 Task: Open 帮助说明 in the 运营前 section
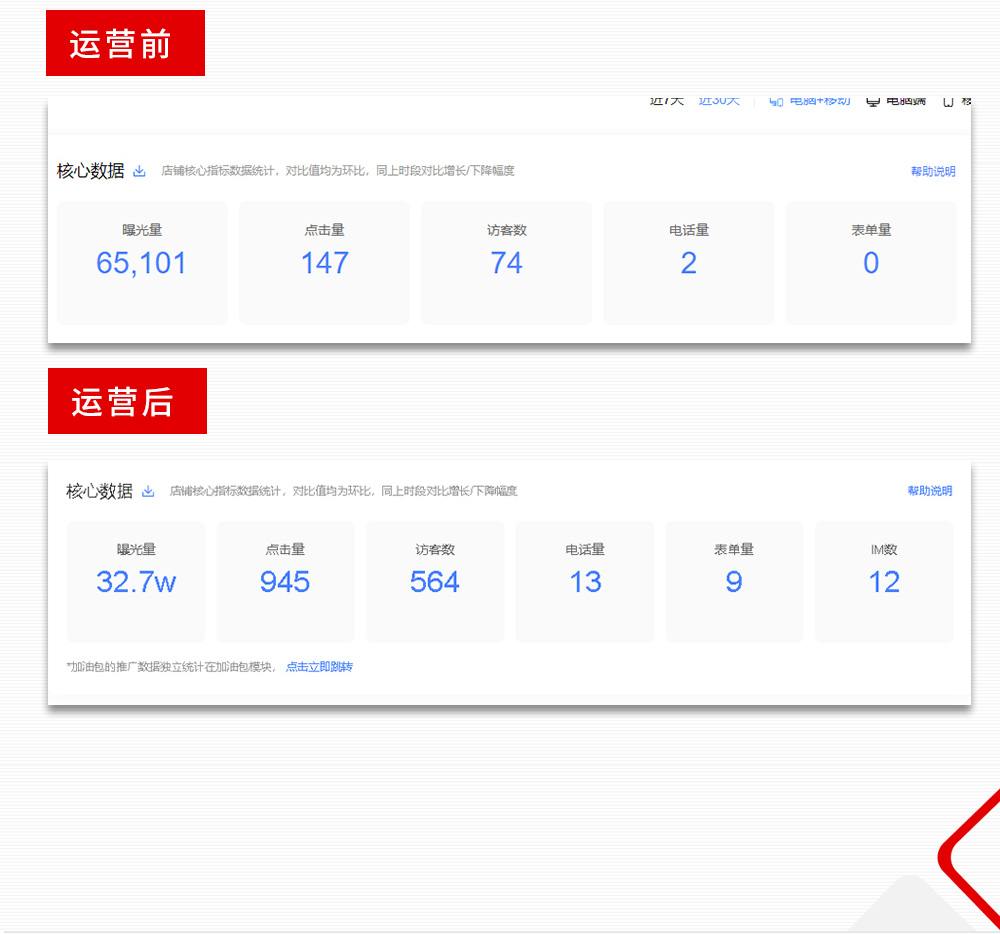click(932, 171)
